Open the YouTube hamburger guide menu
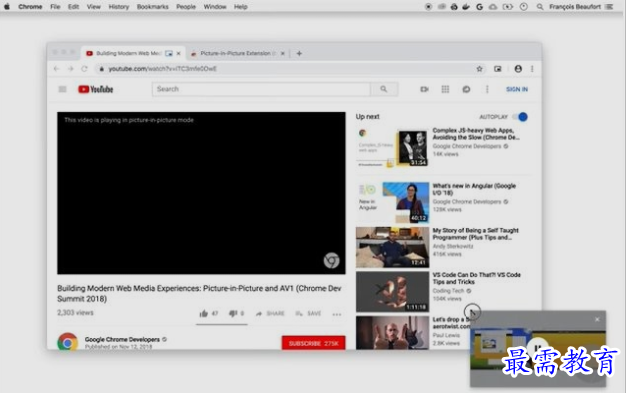The width and height of the screenshot is (626, 393). coord(62,89)
